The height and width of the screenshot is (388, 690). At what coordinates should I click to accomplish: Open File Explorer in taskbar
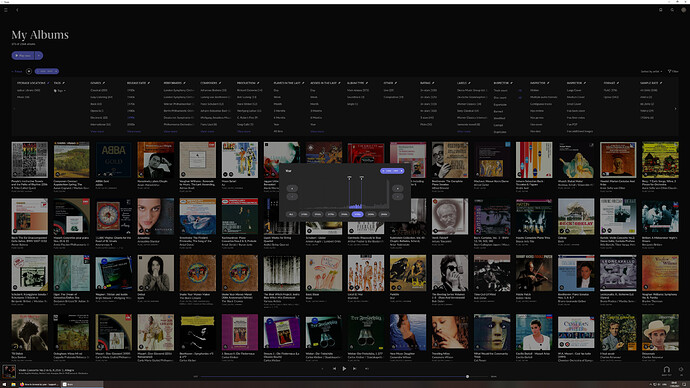pos(14,384)
